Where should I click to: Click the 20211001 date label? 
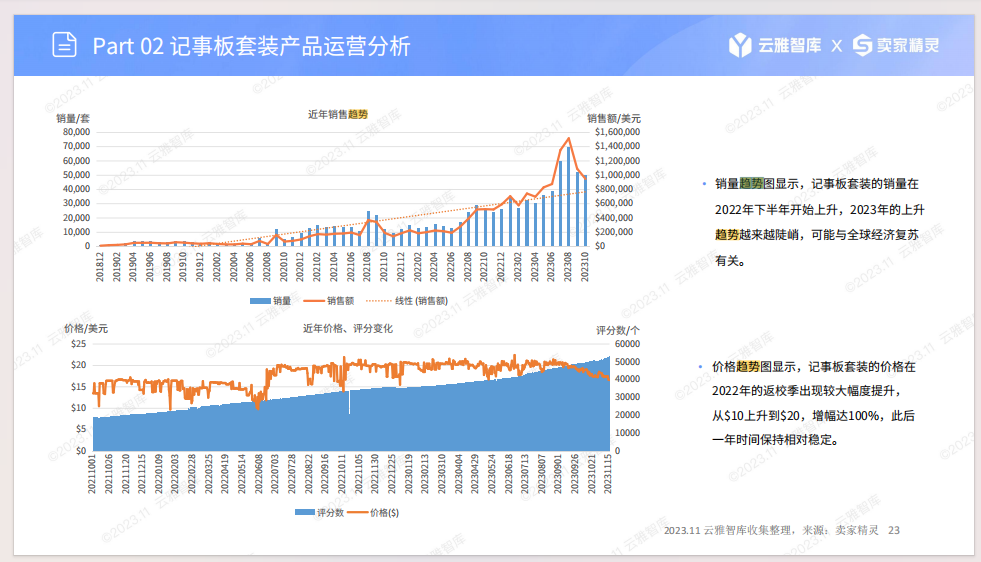coord(92,474)
